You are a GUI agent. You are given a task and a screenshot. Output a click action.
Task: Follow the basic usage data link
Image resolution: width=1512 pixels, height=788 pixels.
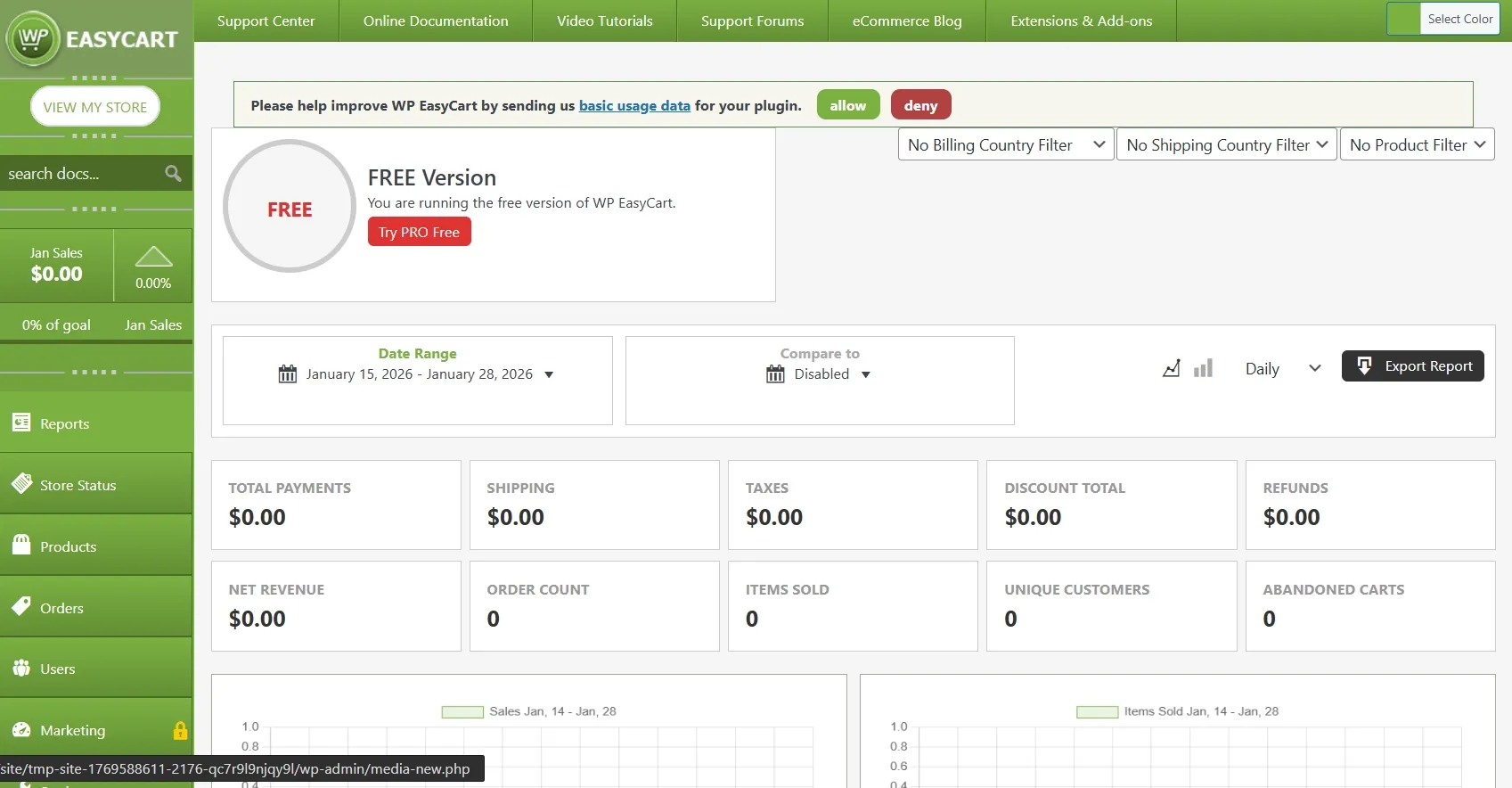pyautogui.click(x=634, y=105)
